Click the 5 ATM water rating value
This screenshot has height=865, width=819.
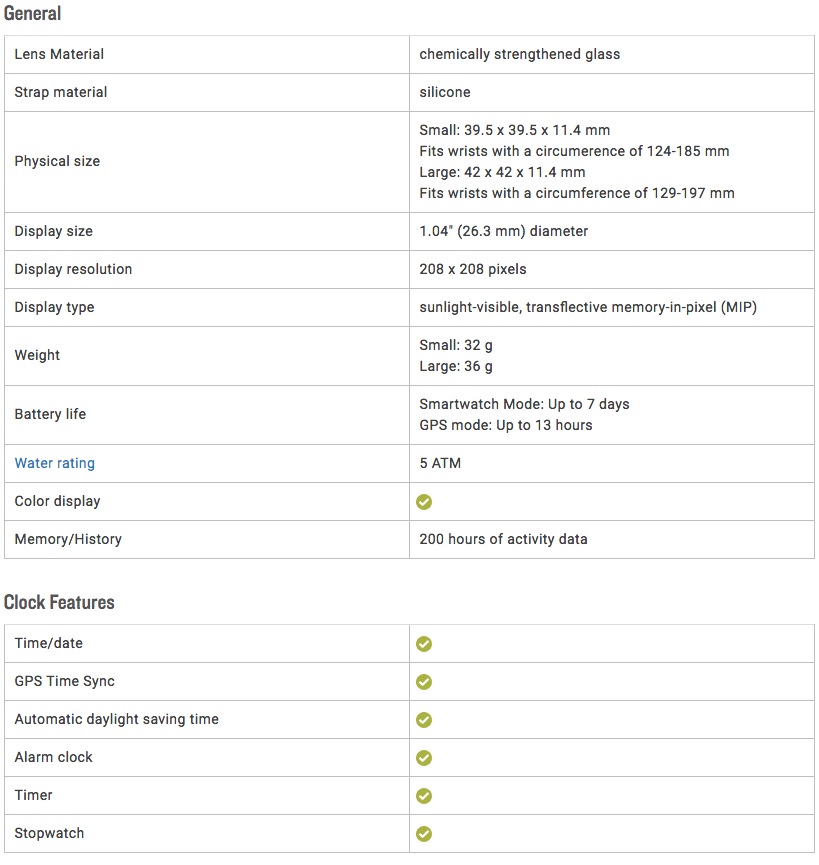coord(440,463)
